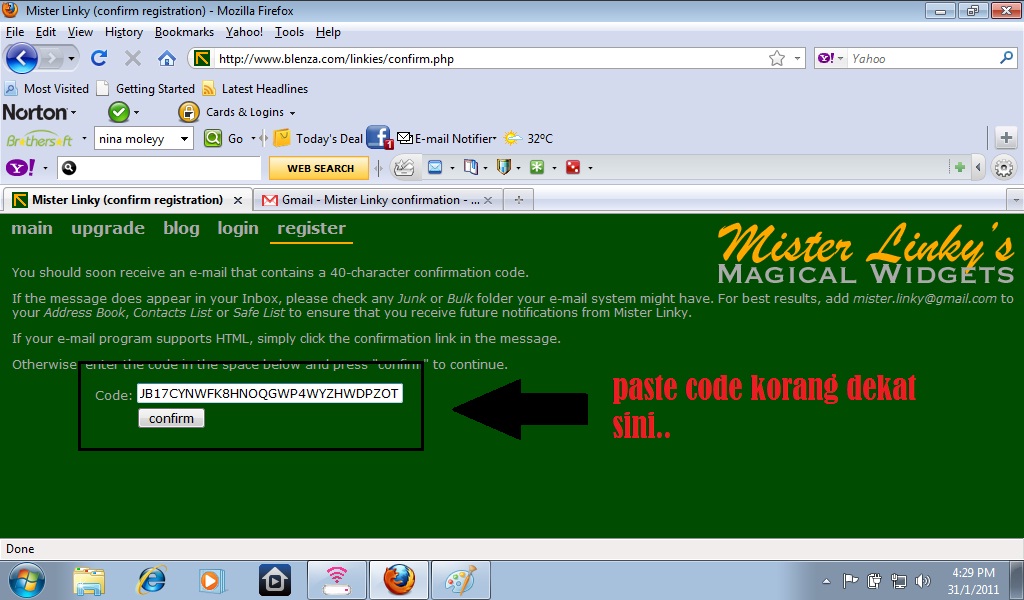Launch Internet Explorer from taskbar

[152, 580]
